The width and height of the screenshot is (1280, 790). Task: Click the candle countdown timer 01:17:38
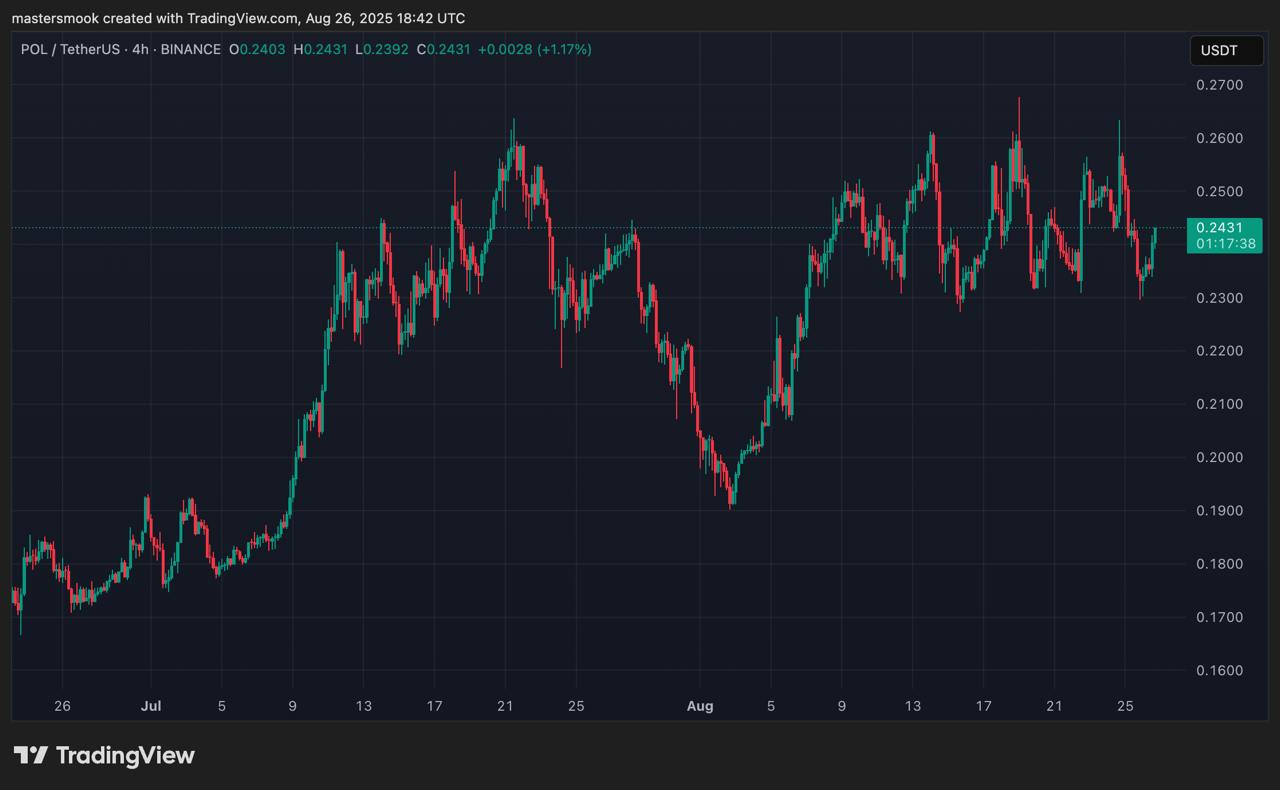[x=1223, y=244]
